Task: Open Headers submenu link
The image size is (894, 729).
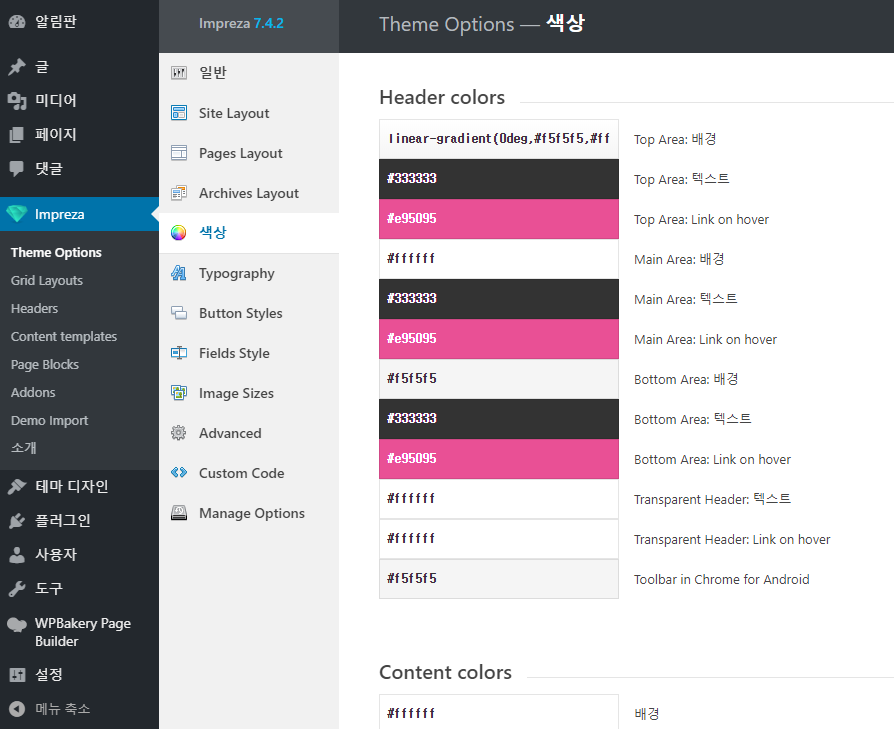Action: (34, 308)
